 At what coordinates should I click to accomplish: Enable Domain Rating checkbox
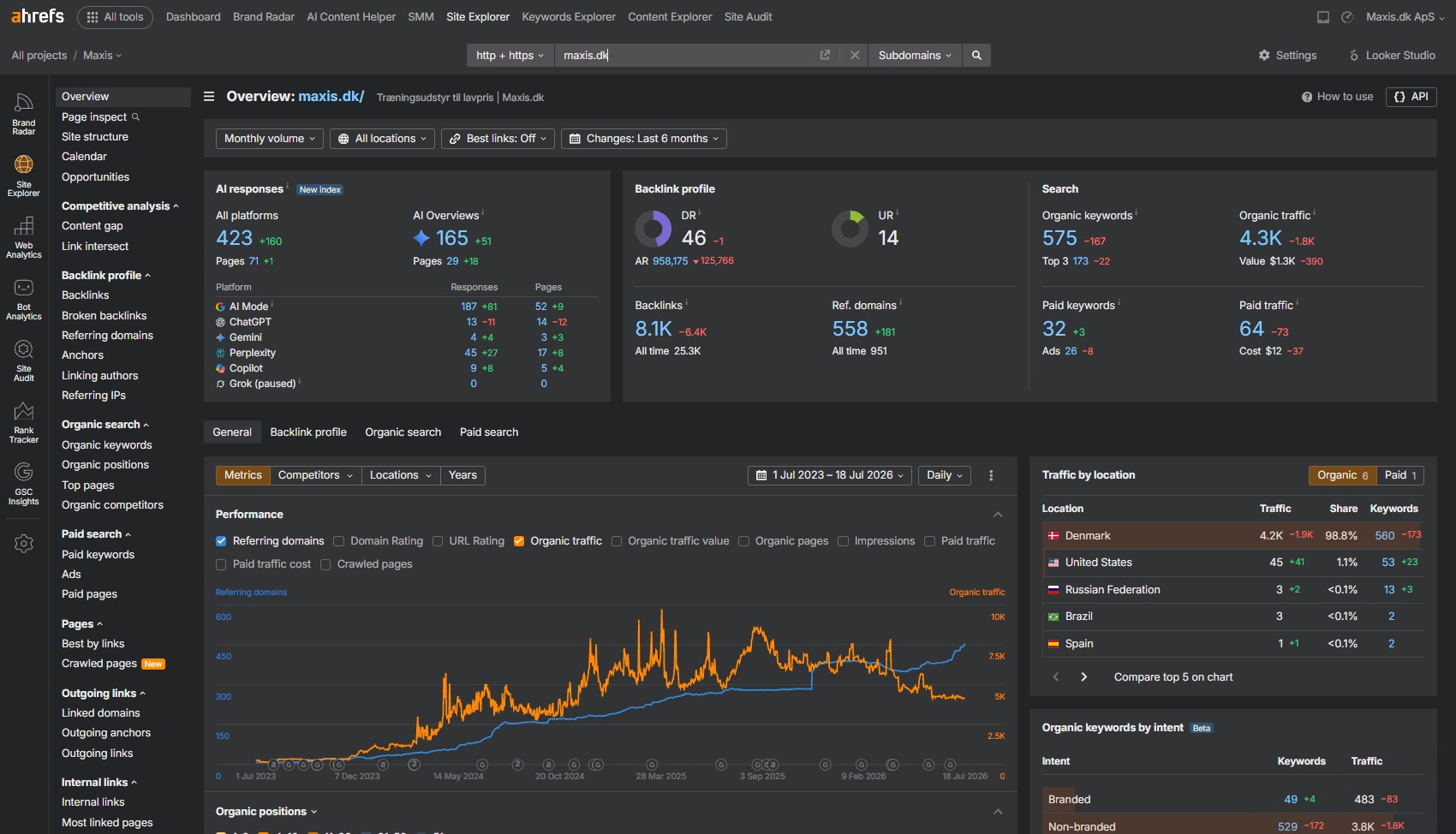[x=339, y=541]
